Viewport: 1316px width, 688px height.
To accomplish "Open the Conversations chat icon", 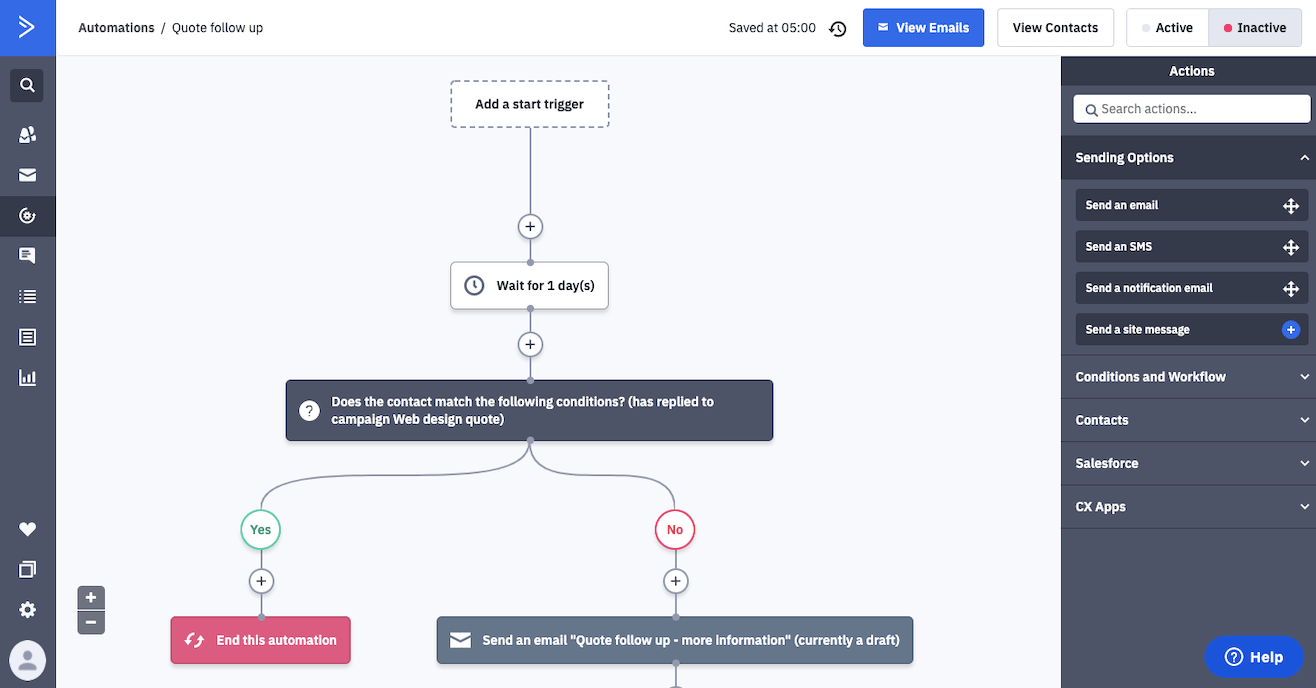I will point(27,255).
